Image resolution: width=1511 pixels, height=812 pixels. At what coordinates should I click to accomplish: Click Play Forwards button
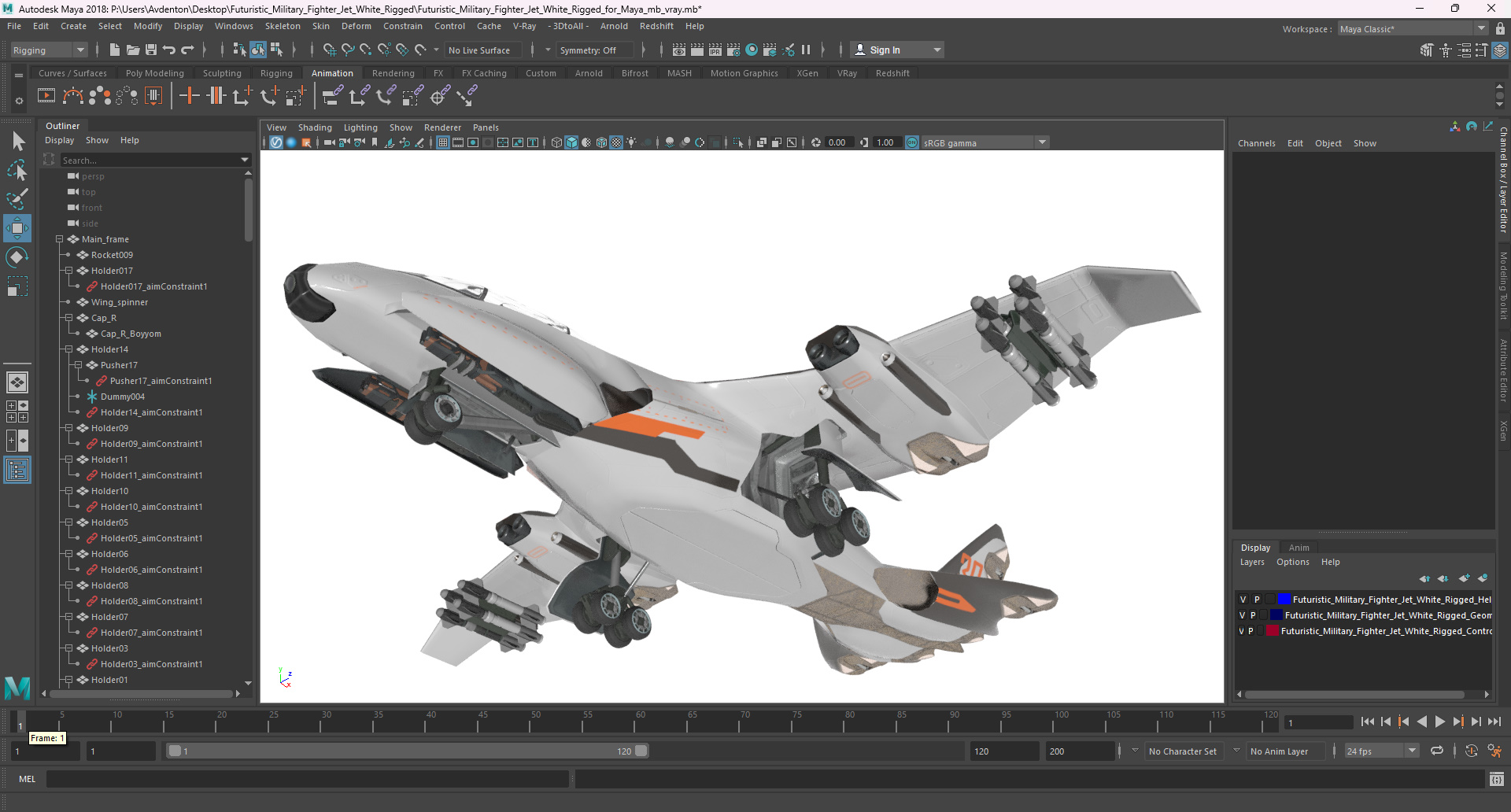[1440, 722]
